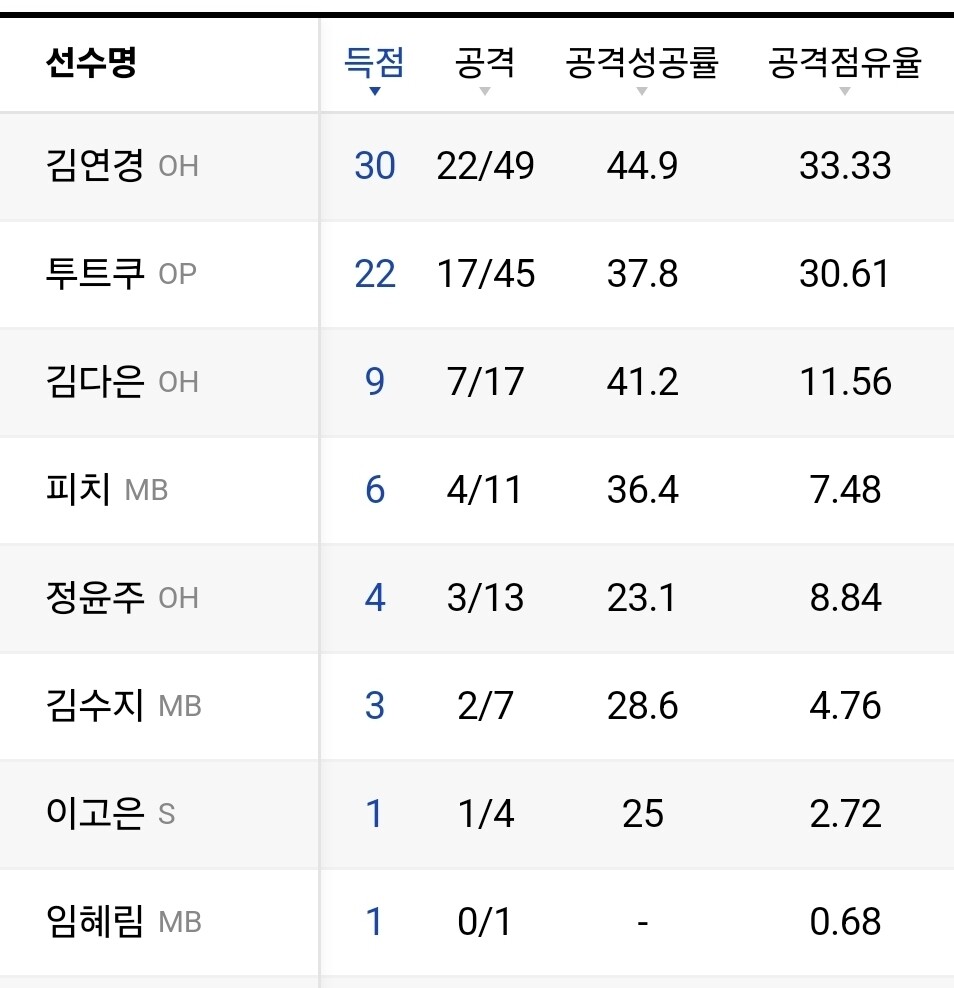Click sort arrow under 공격 header

pos(485,92)
